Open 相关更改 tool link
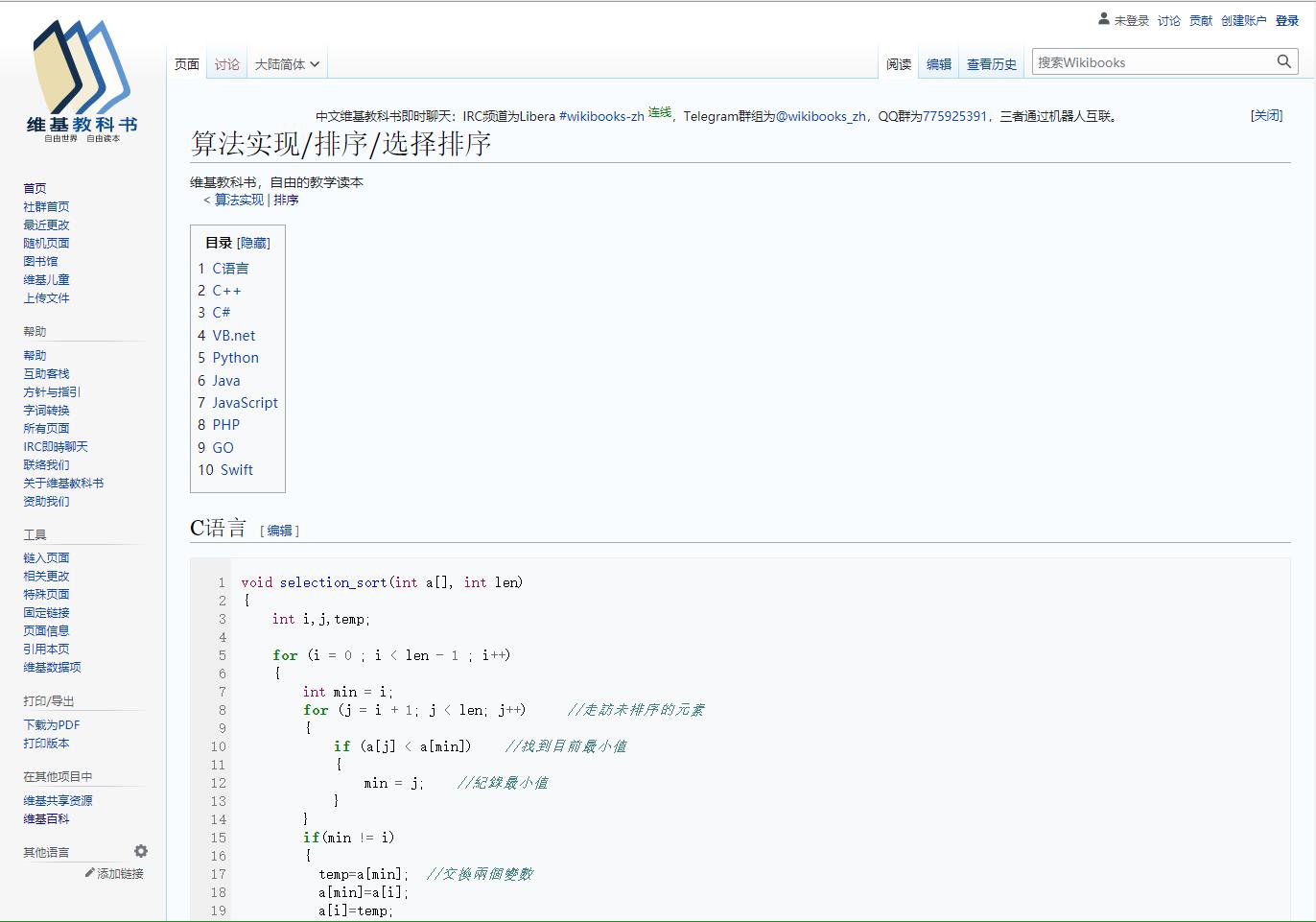1316x922 pixels. tap(46, 576)
